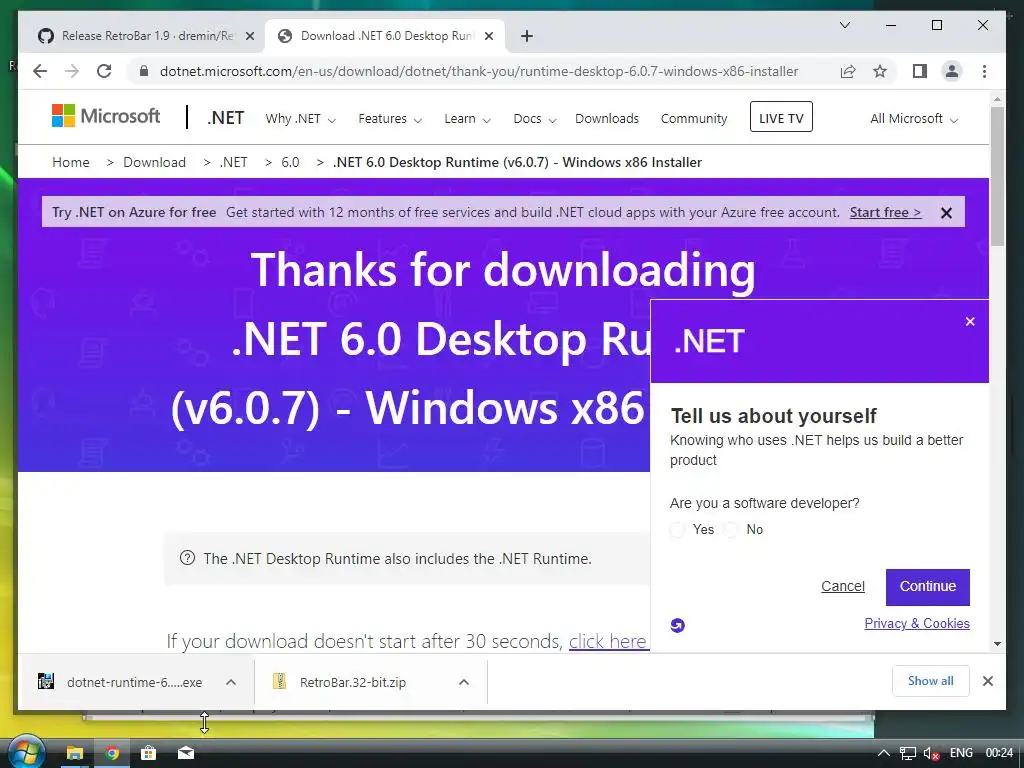Viewport: 1024px width, 768px height.
Task: Close the downloads bar
Action: pyautogui.click(x=987, y=681)
